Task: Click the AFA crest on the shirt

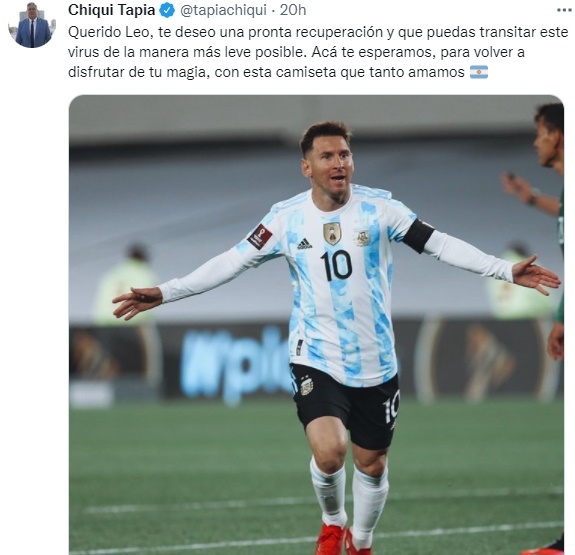Action: click(x=362, y=236)
